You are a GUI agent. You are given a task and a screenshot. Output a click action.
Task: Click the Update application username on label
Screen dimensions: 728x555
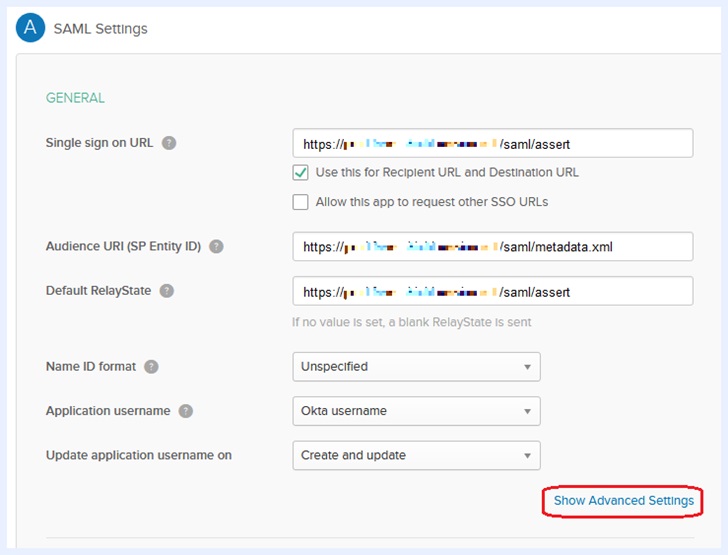(x=138, y=455)
